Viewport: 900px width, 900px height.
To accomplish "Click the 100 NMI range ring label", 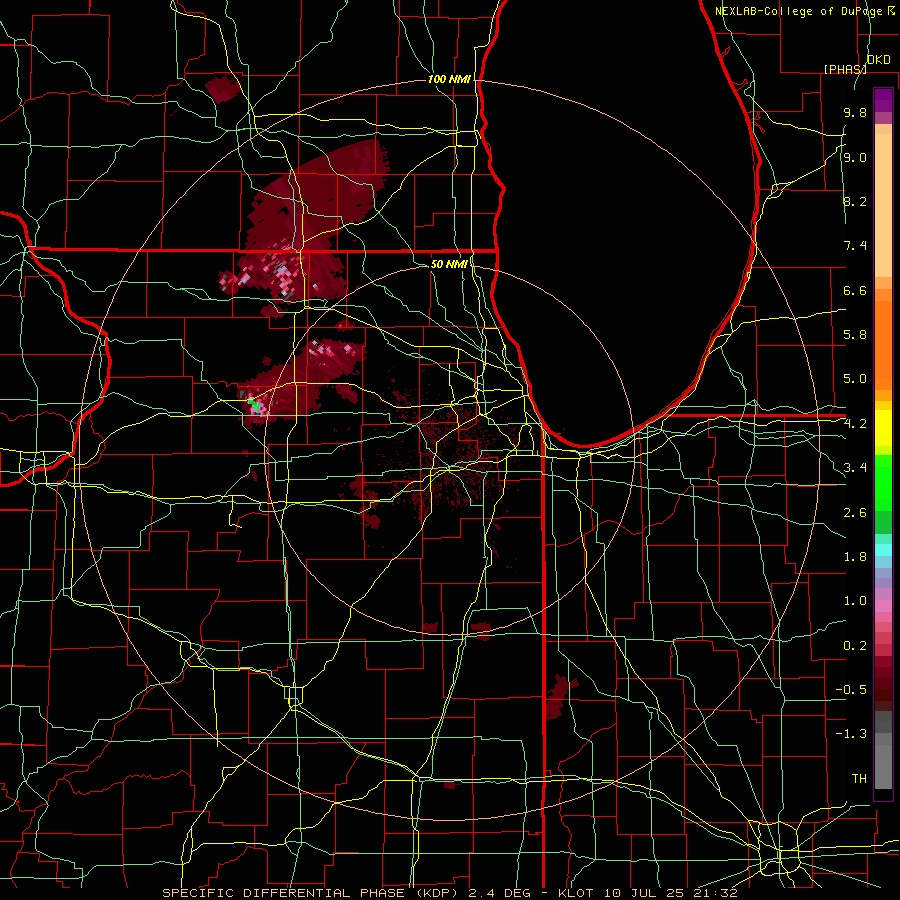I will tap(449, 79).
